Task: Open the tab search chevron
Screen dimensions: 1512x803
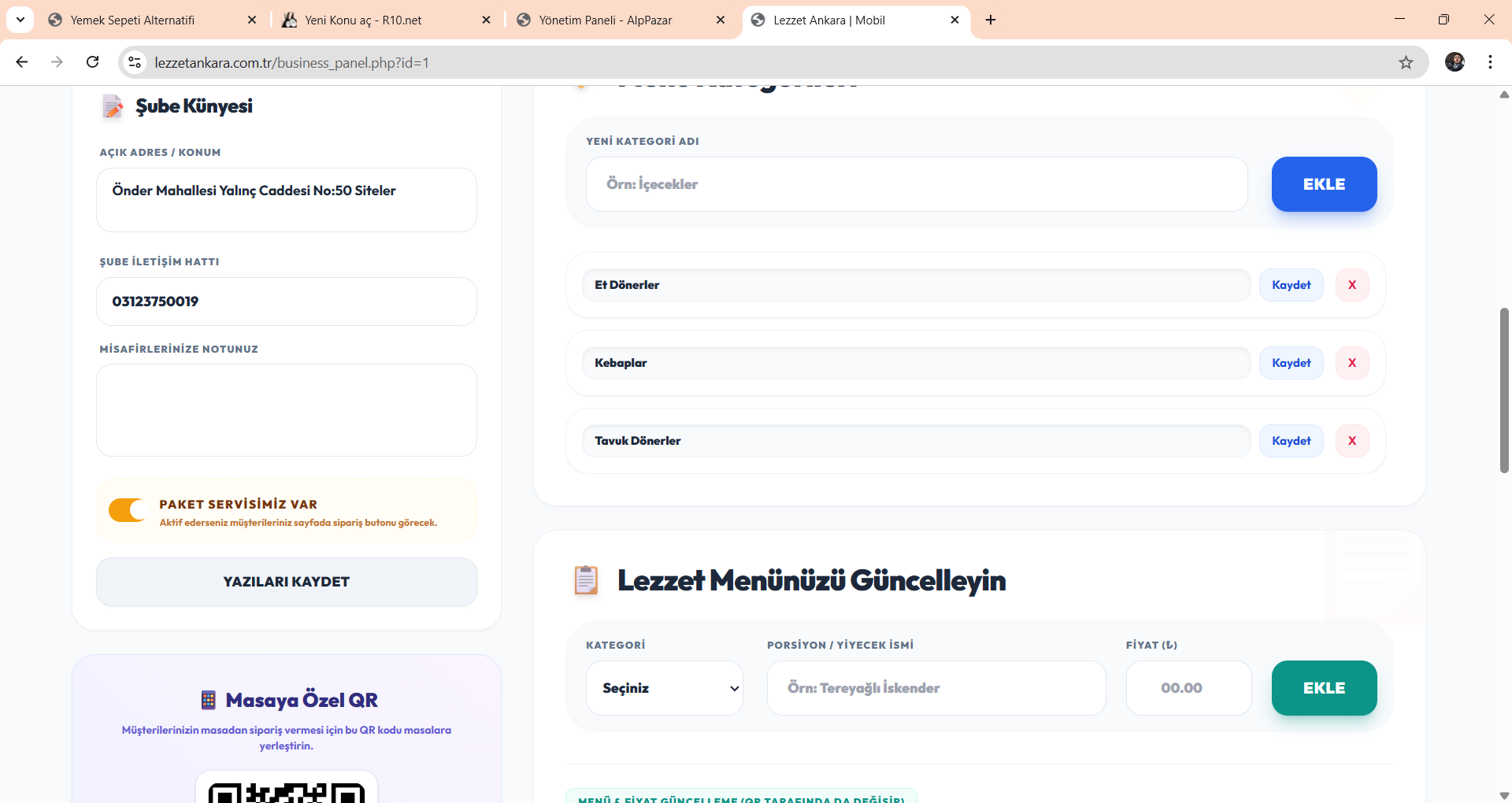Action: pos(20,20)
